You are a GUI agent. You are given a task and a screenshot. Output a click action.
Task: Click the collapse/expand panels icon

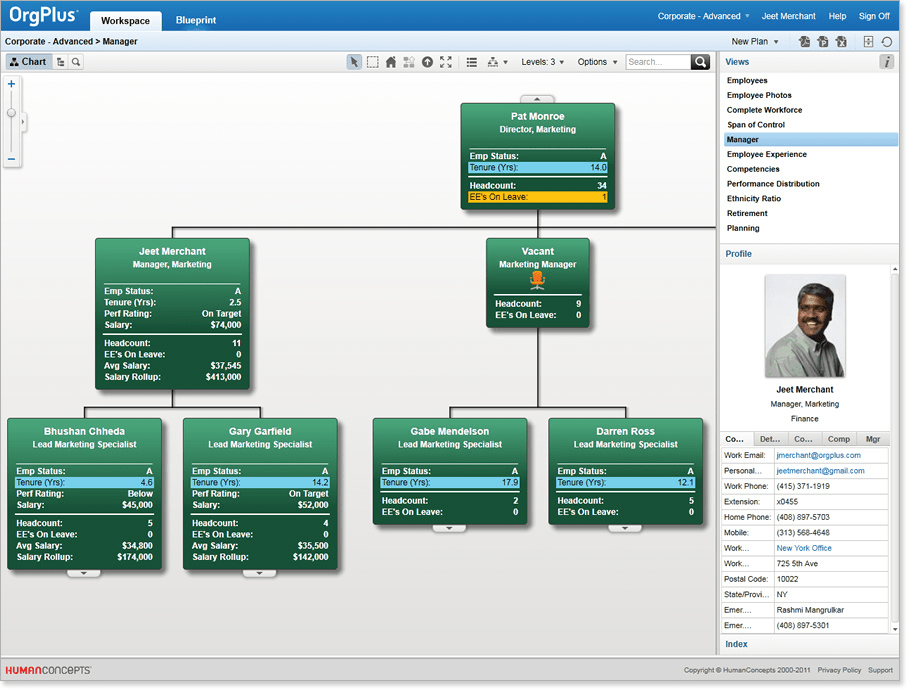[868, 42]
